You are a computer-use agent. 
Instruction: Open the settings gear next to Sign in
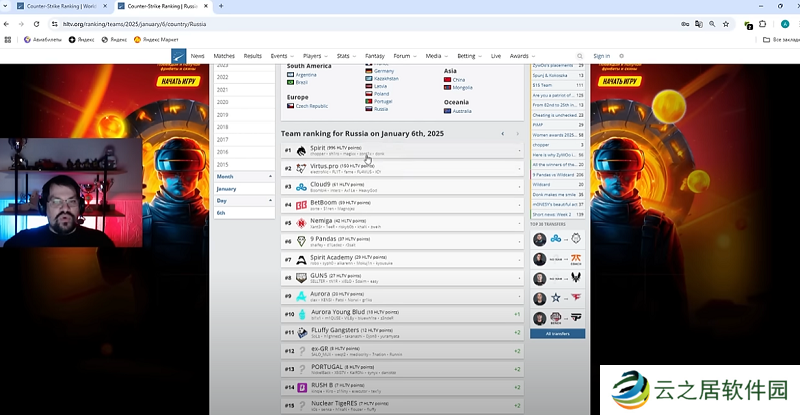(621, 56)
